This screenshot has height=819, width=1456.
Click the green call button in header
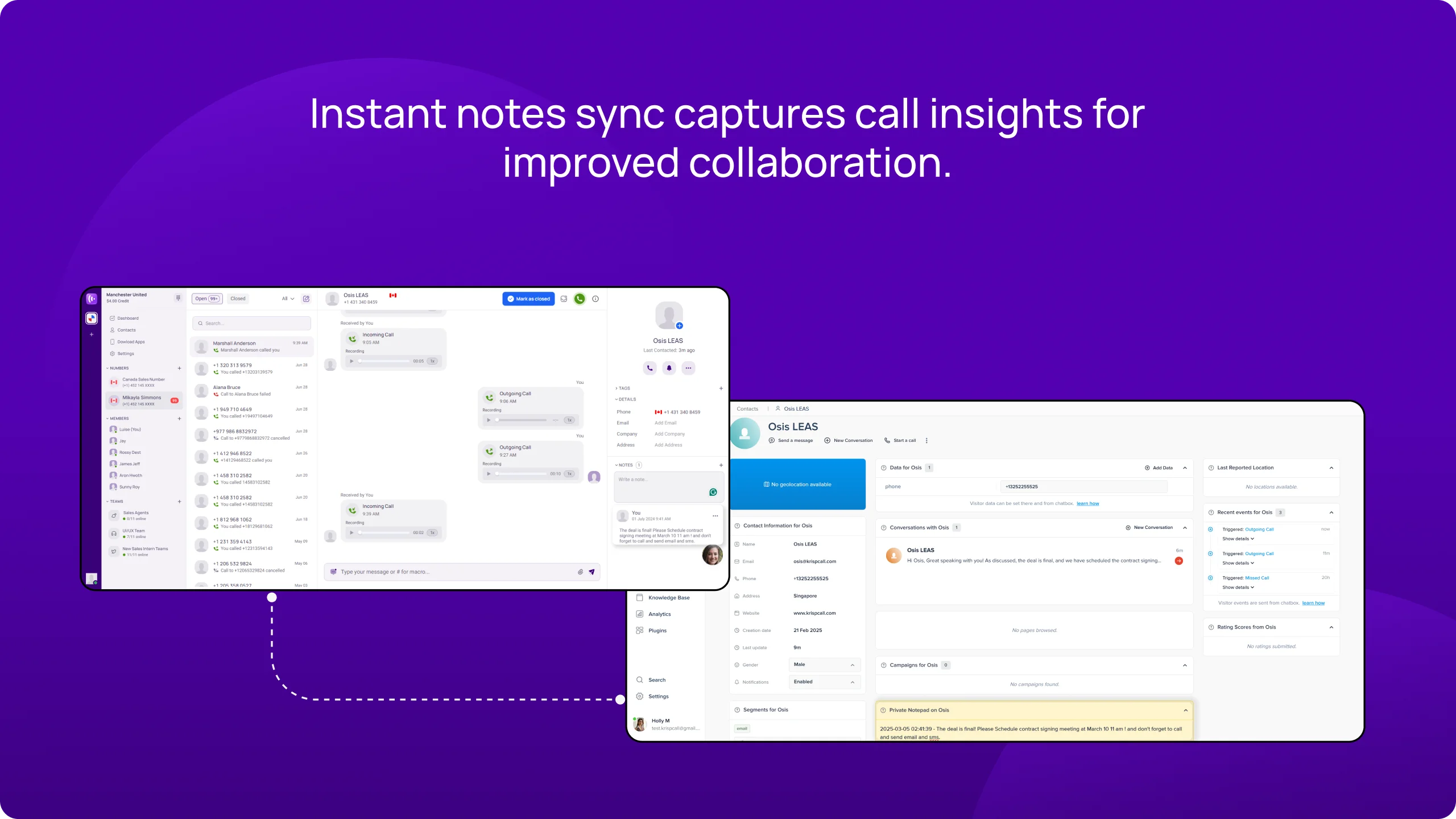[580, 299]
